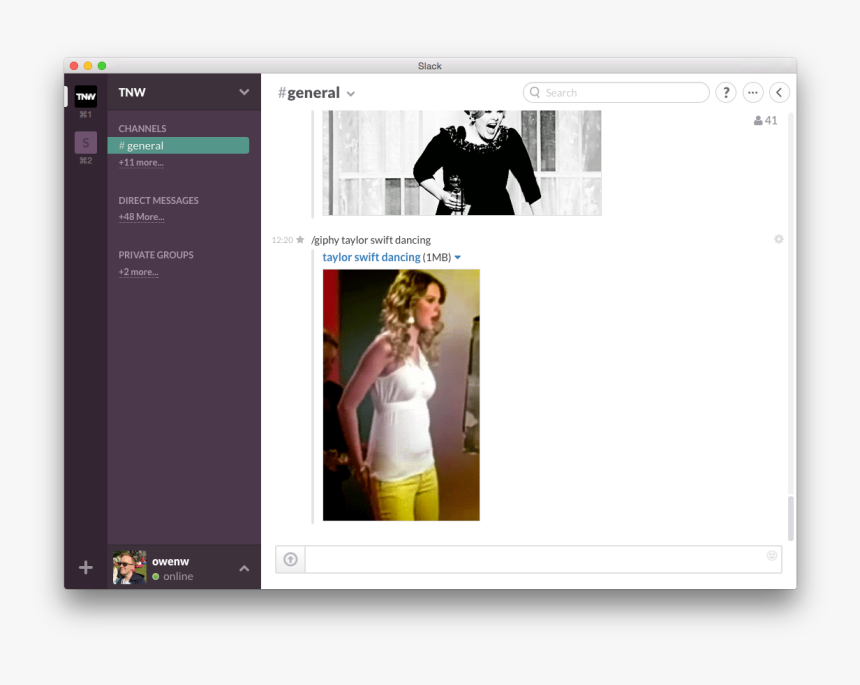860x685 pixels.
Task: Collapse the taylor swift dancing preview arrow
Action: pyautogui.click(x=457, y=257)
